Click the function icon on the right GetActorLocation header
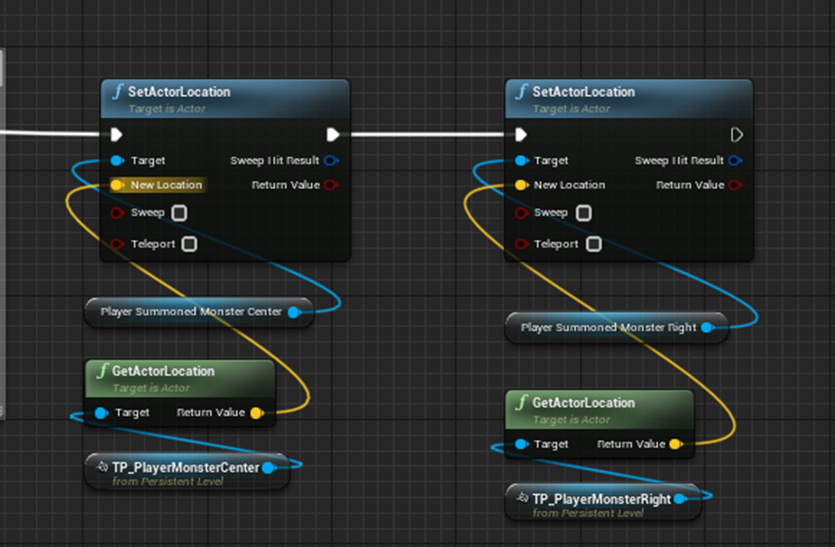The height and width of the screenshot is (547, 835). click(x=521, y=403)
